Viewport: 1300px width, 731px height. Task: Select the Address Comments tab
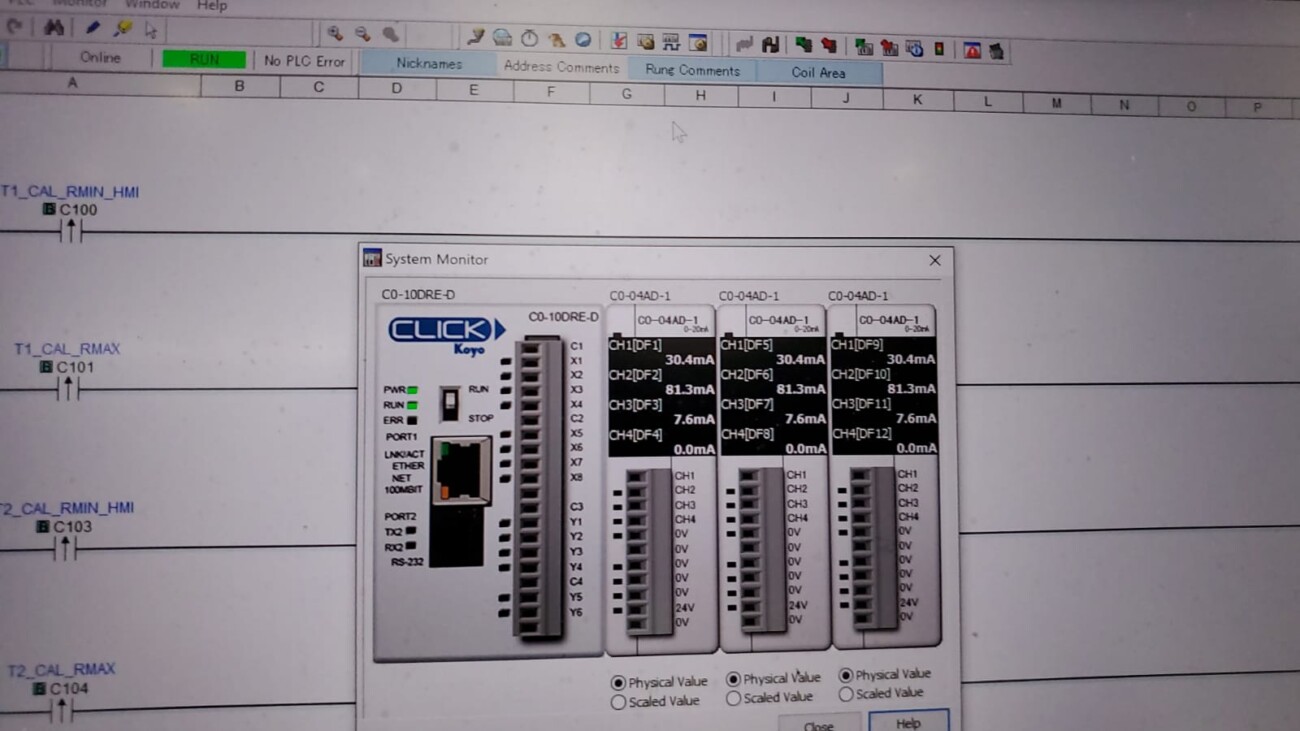tap(561, 67)
